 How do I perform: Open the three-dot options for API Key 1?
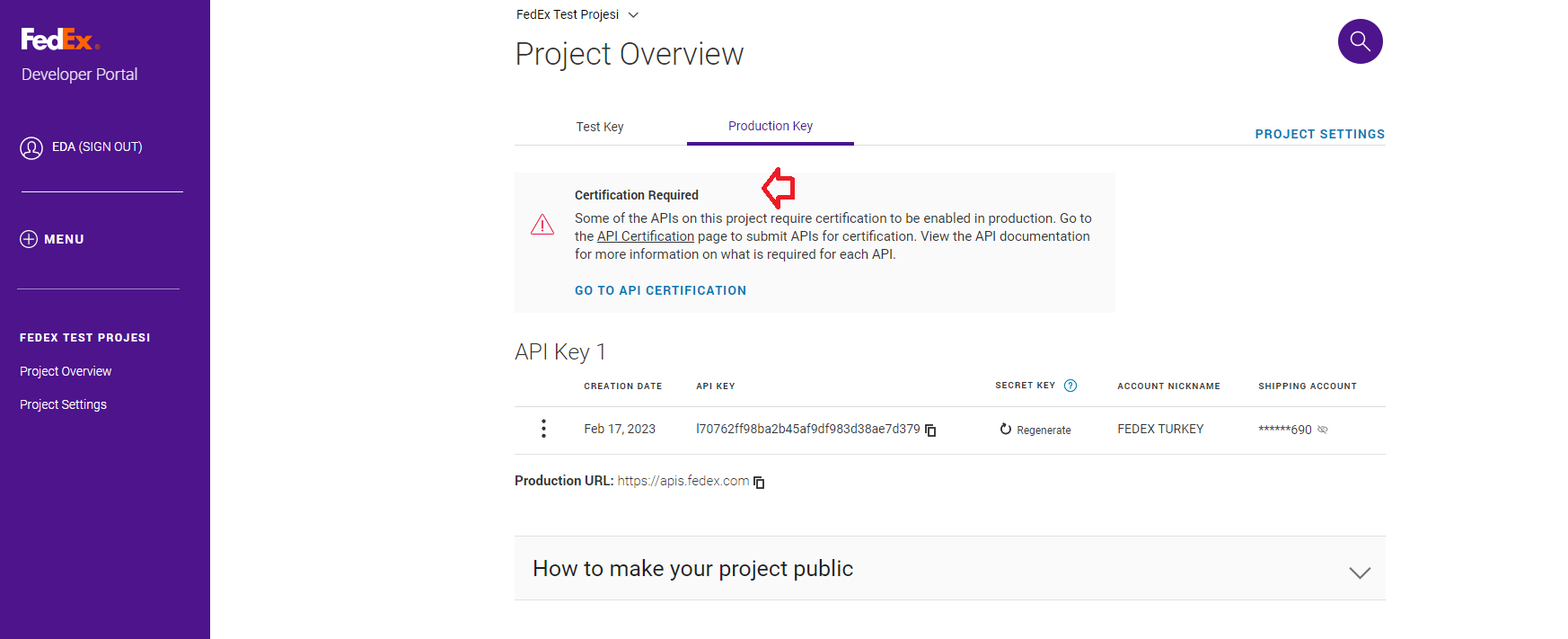[543, 429]
